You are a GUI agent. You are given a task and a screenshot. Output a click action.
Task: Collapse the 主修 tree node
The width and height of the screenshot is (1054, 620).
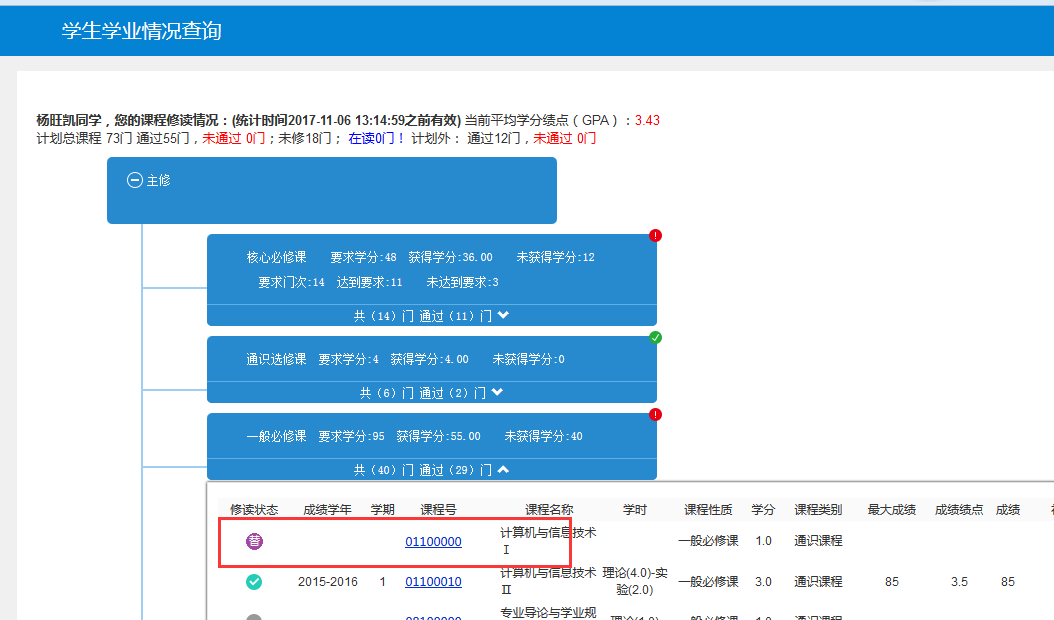click(135, 181)
